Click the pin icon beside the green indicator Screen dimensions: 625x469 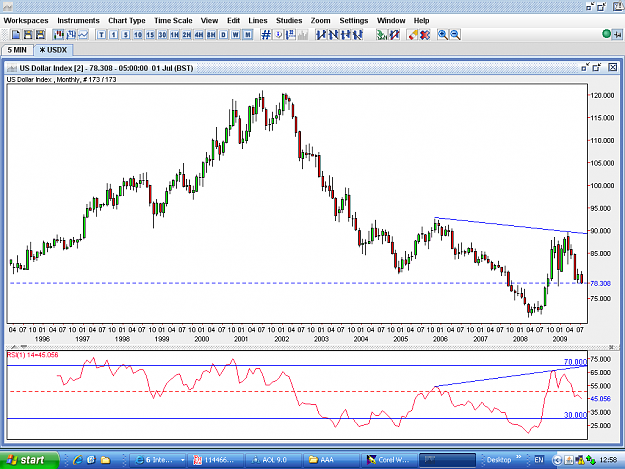point(617,35)
